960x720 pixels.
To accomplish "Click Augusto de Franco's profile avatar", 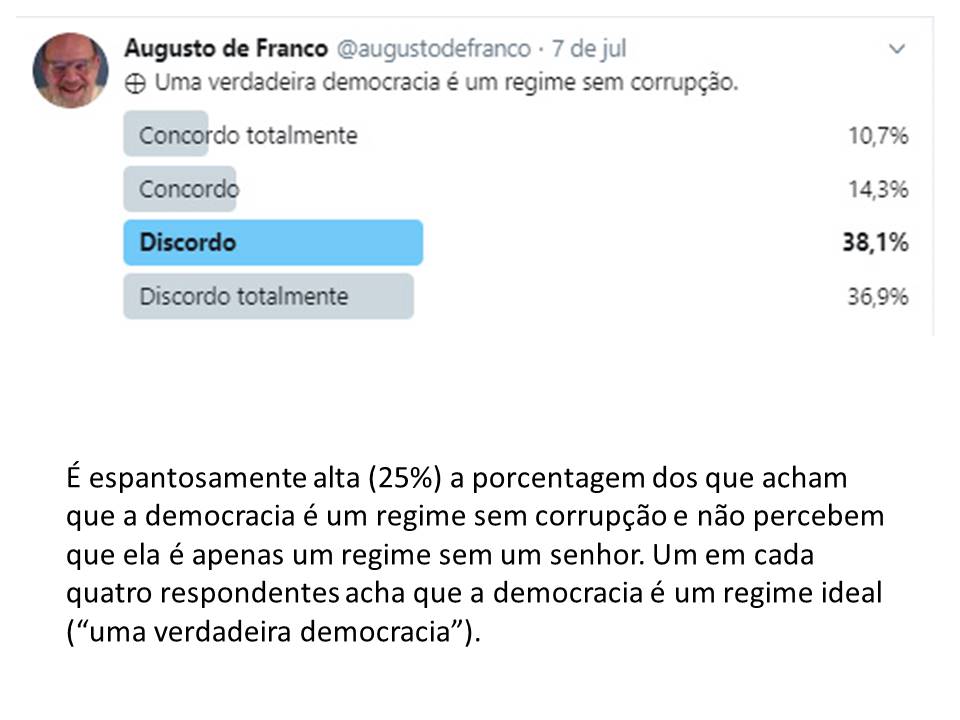I will click(x=70, y=70).
